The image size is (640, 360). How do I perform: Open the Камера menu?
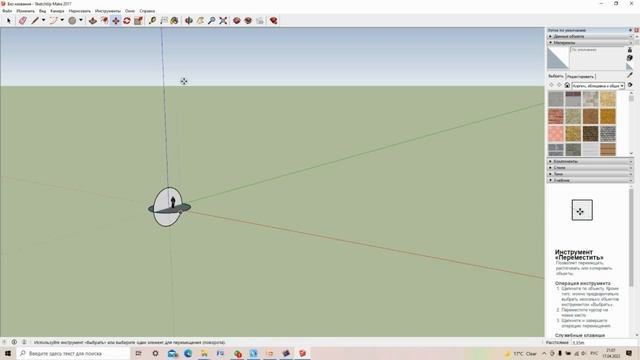57,11
